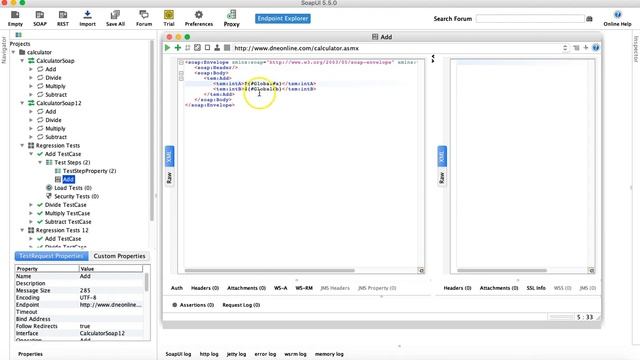Click the Navigator side panel label
This screenshot has height=360, width=640.
pyautogui.click(x=4, y=50)
